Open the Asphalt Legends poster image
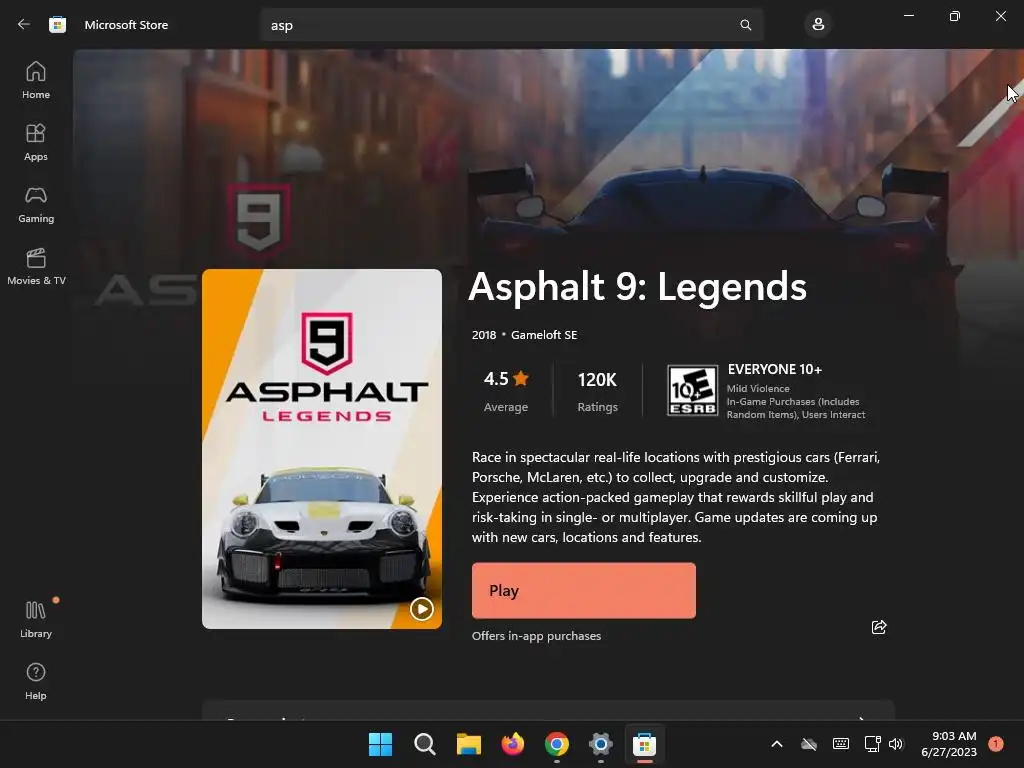 pyautogui.click(x=322, y=449)
